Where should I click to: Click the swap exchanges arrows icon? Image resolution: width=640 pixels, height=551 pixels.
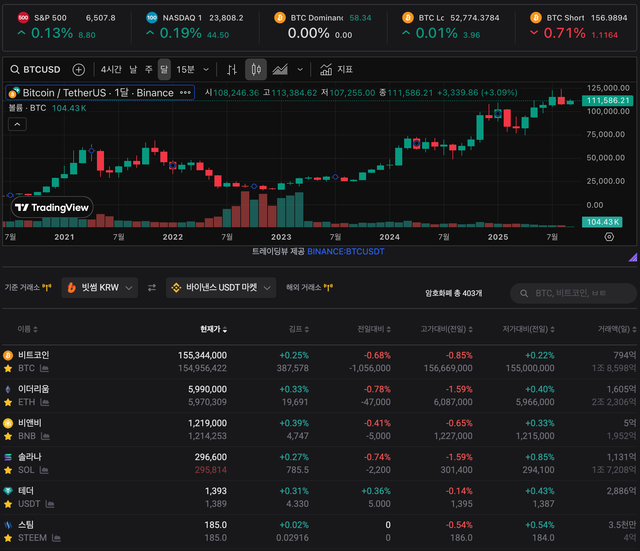[152, 288]
